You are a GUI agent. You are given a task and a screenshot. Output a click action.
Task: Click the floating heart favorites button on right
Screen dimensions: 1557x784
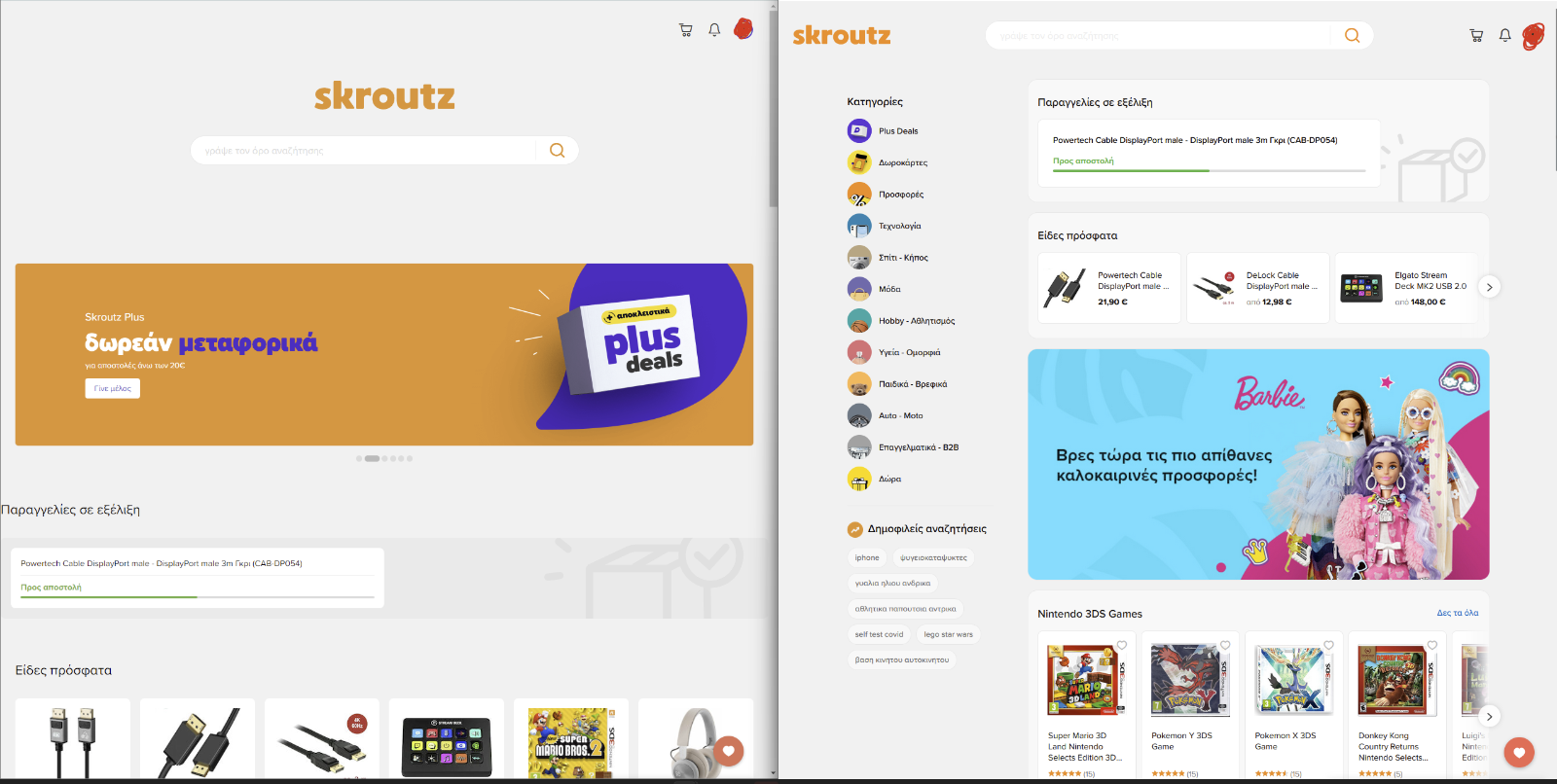(1519, 752)
